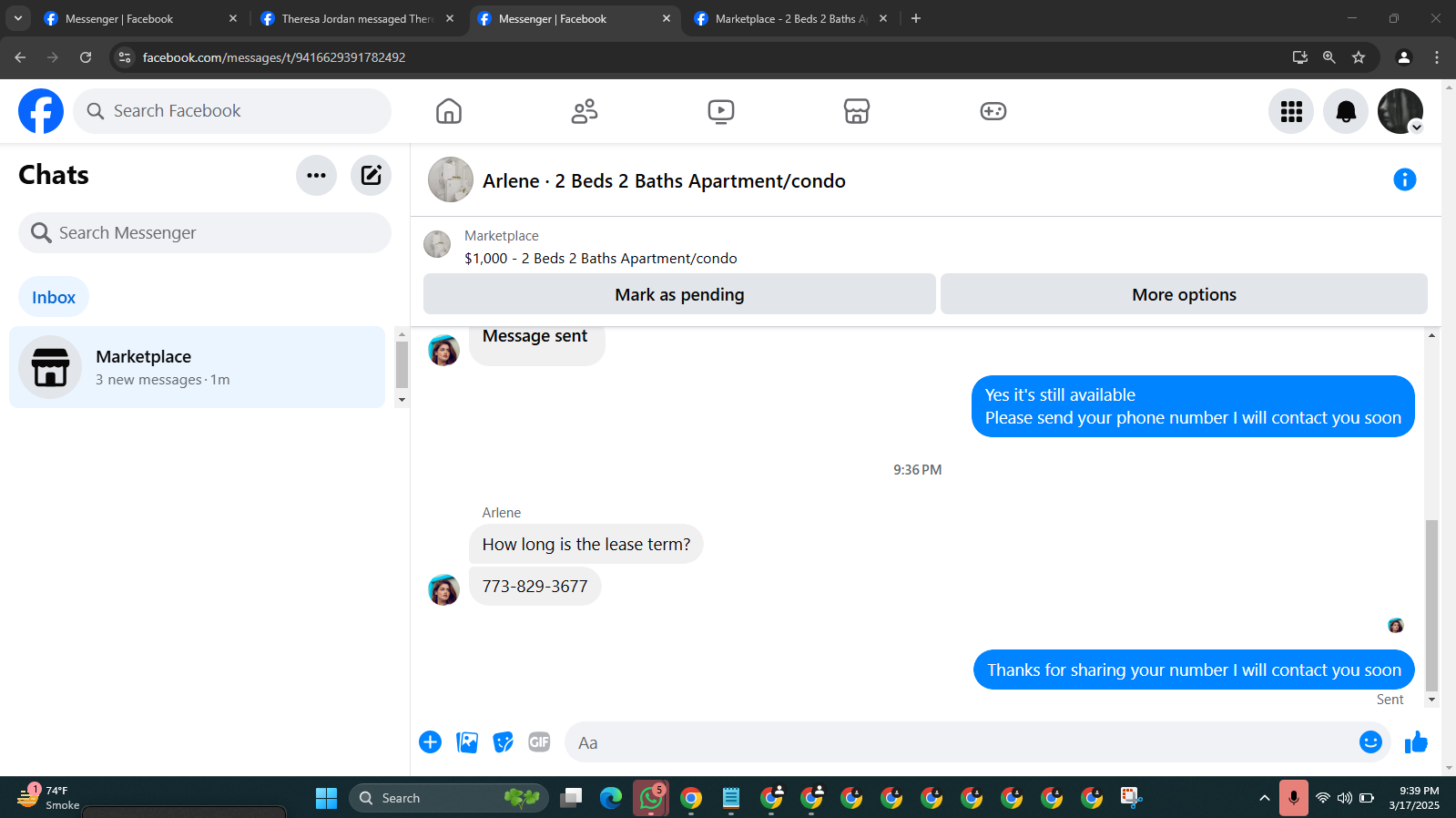1456x818 pixels.
Task: Switch to 'Theresa Jordan messaged' browser tab
Action: 357,18
